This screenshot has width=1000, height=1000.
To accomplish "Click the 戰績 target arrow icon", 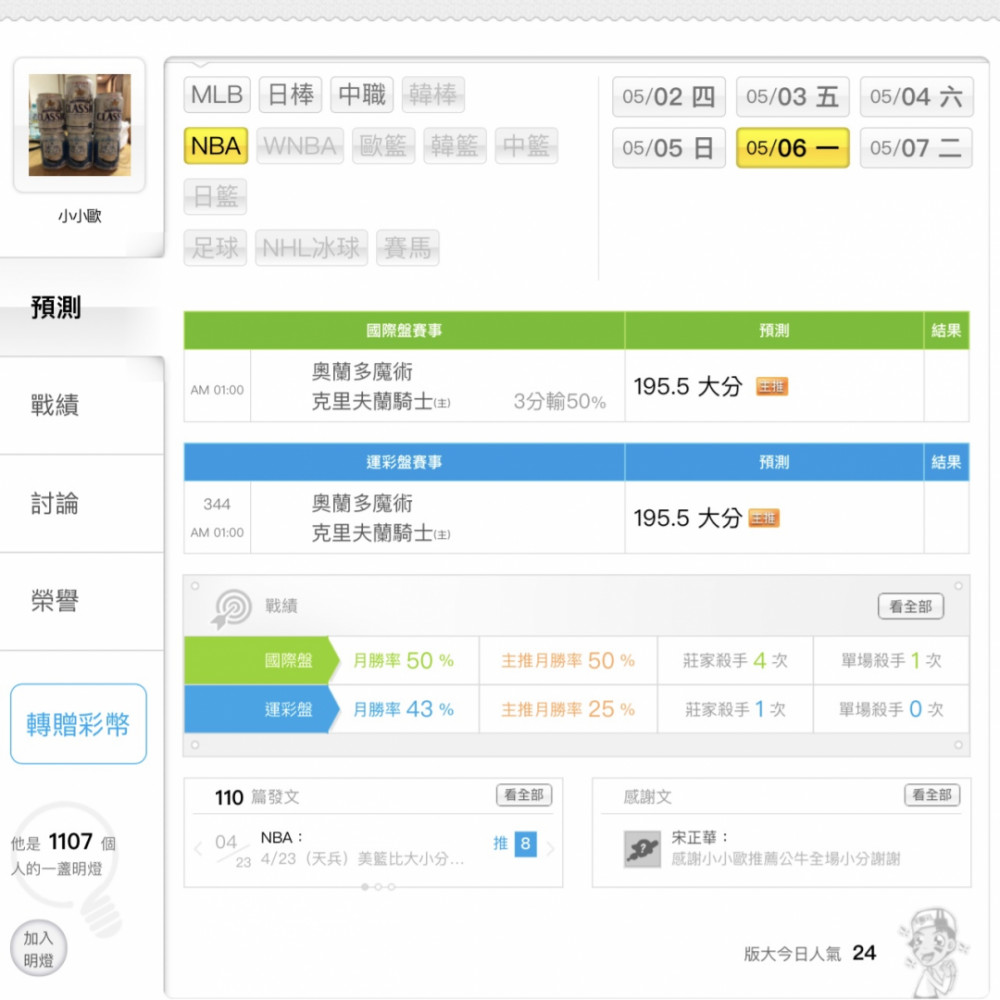I will (x=231, y=608).
